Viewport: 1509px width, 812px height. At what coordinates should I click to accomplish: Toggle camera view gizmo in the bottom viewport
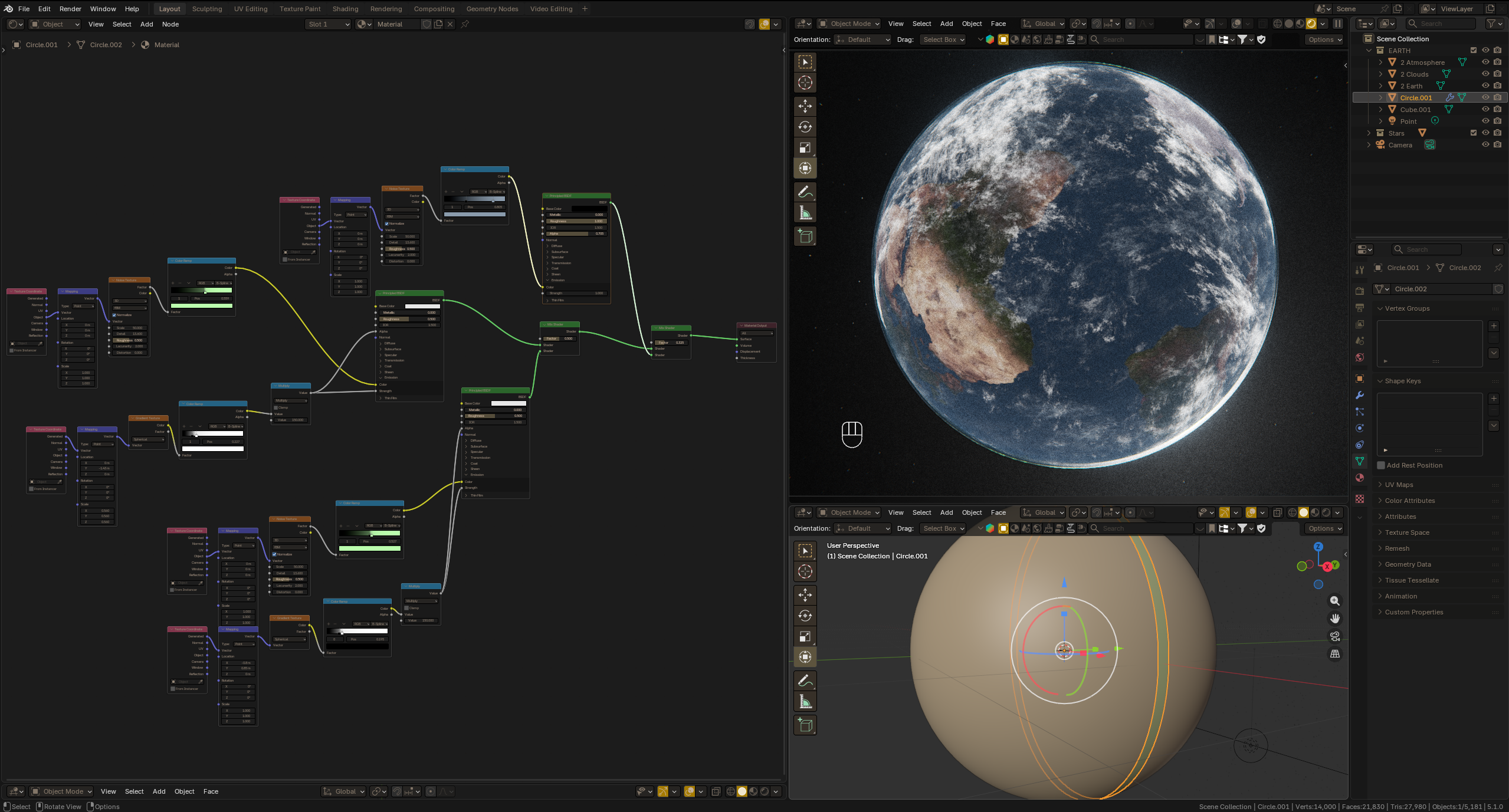coord(1334,636)
